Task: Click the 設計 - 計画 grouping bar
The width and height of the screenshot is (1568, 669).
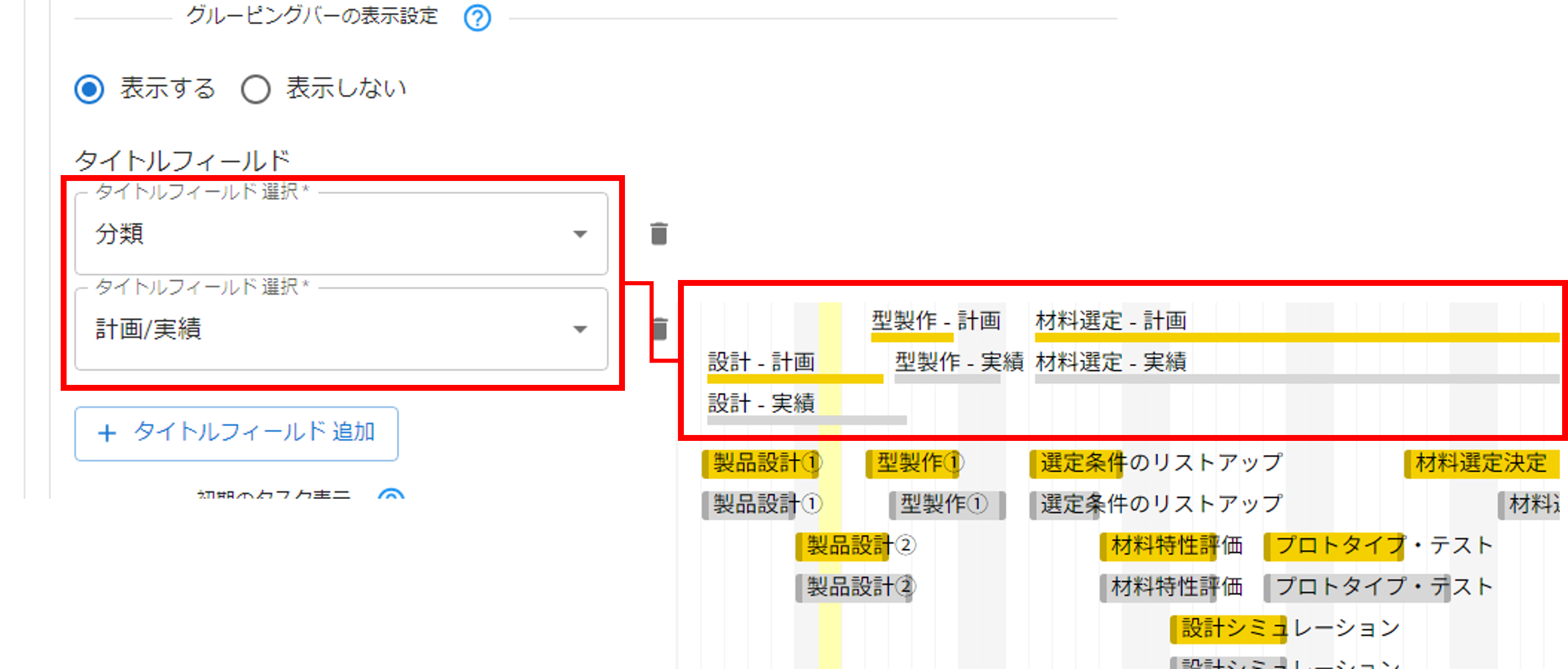Action: [795, 378]
